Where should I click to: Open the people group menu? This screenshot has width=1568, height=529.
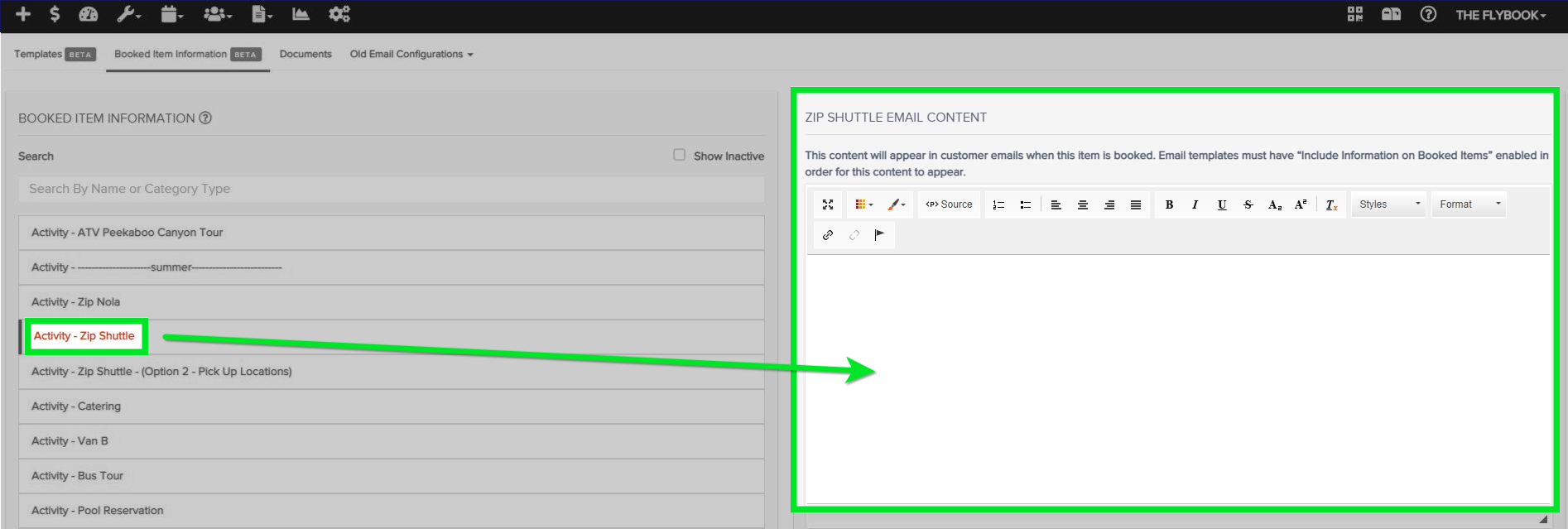[x=217, y=14]
